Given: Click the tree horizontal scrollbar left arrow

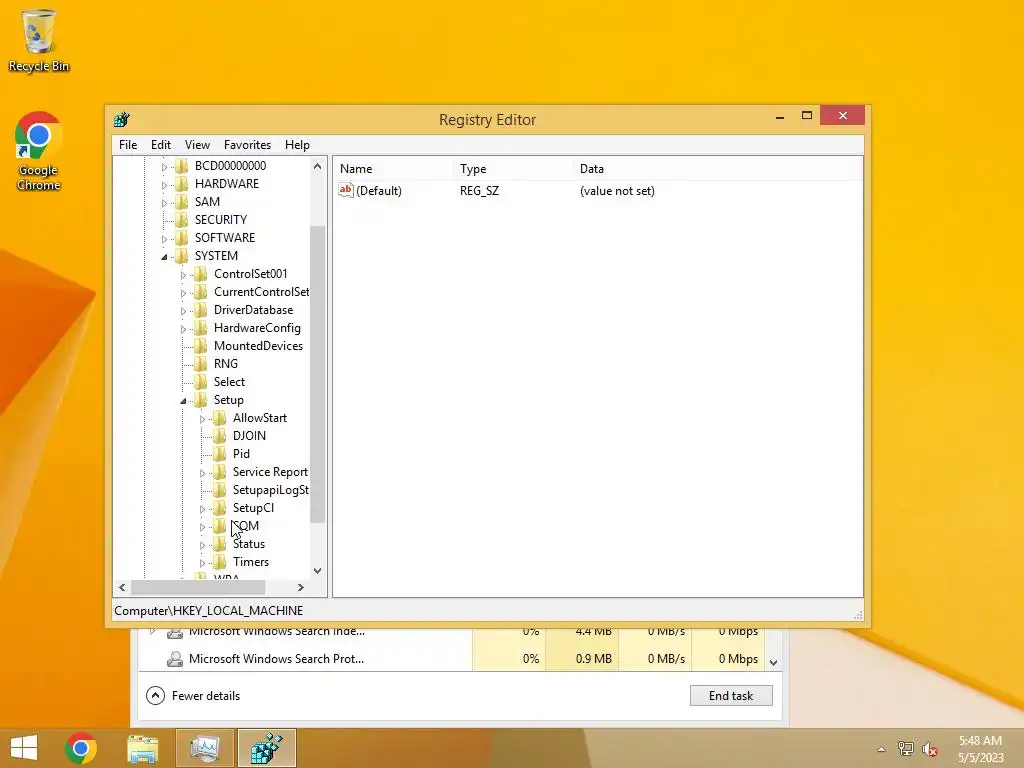Looking at the screenshot, I should coord(122,588).
